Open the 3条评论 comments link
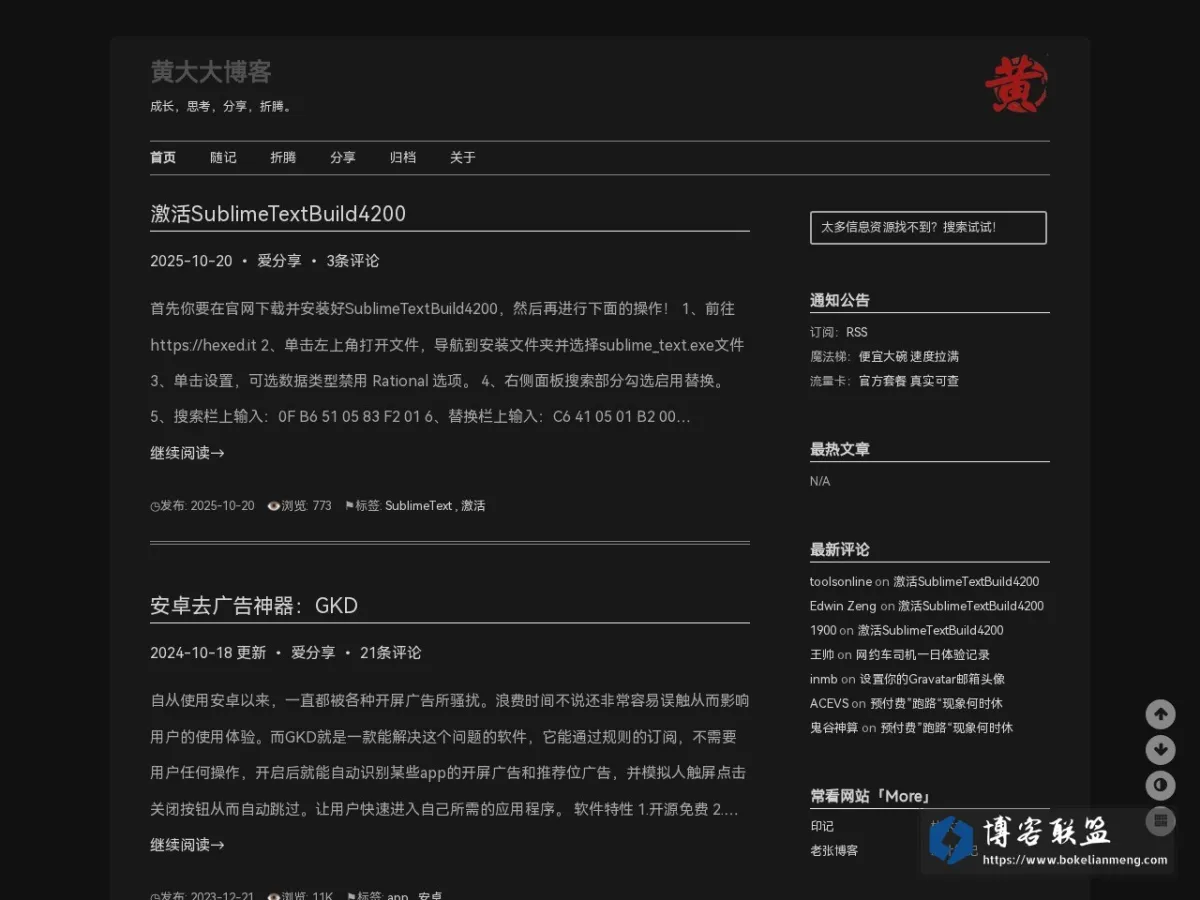This screenshot has width=1200, height=900. pos(353,261)
